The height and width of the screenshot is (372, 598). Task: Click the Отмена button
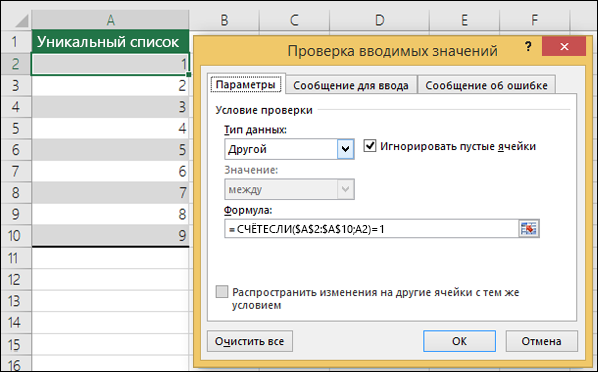(x=542, y=341)
